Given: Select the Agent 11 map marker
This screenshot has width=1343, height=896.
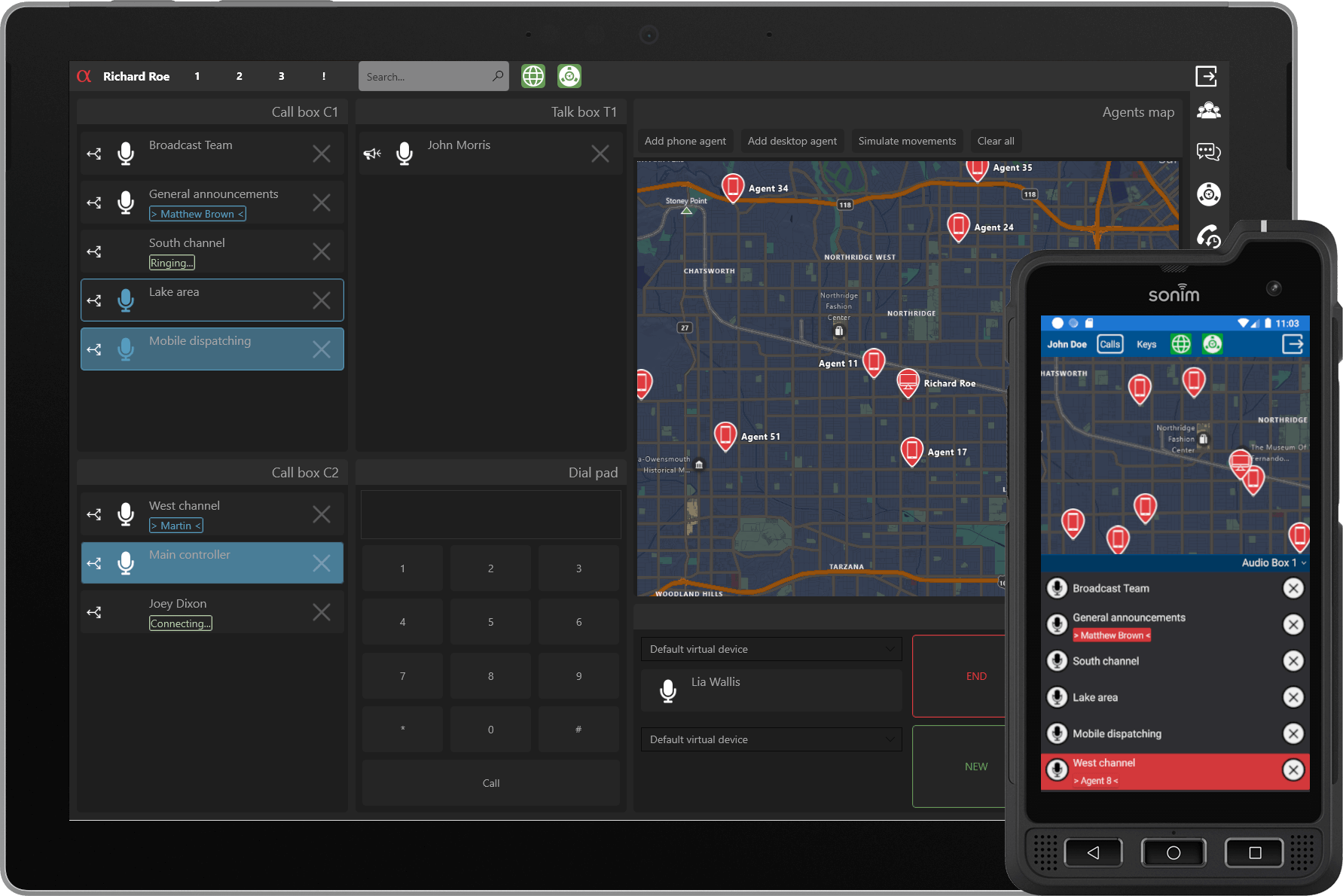Looking at the screenshot, I should pyautogui.click(x=874, y=363).
